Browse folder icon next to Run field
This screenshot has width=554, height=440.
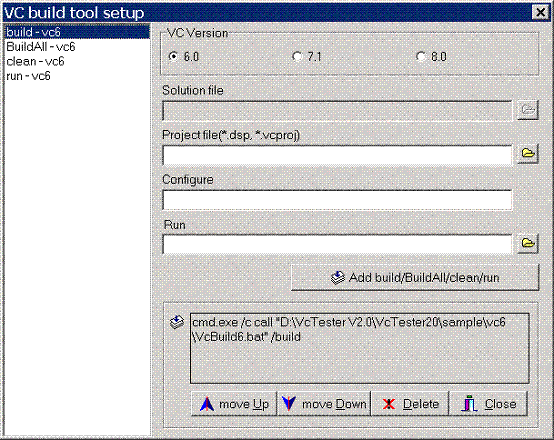point(528,243)
